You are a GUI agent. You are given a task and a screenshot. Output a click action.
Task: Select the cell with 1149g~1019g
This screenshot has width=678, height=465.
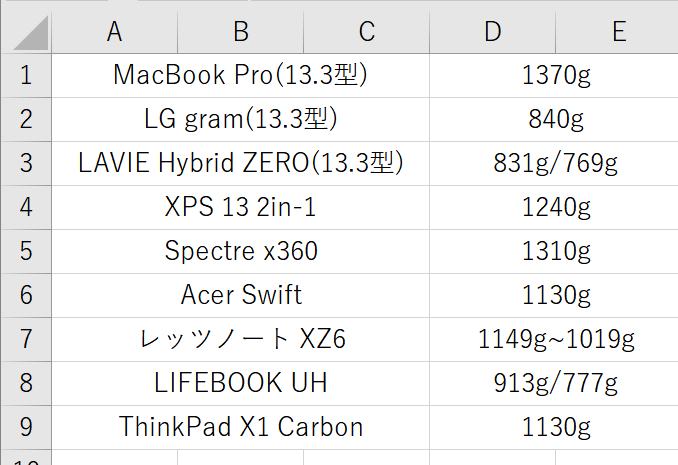click(x=554, y=339)
